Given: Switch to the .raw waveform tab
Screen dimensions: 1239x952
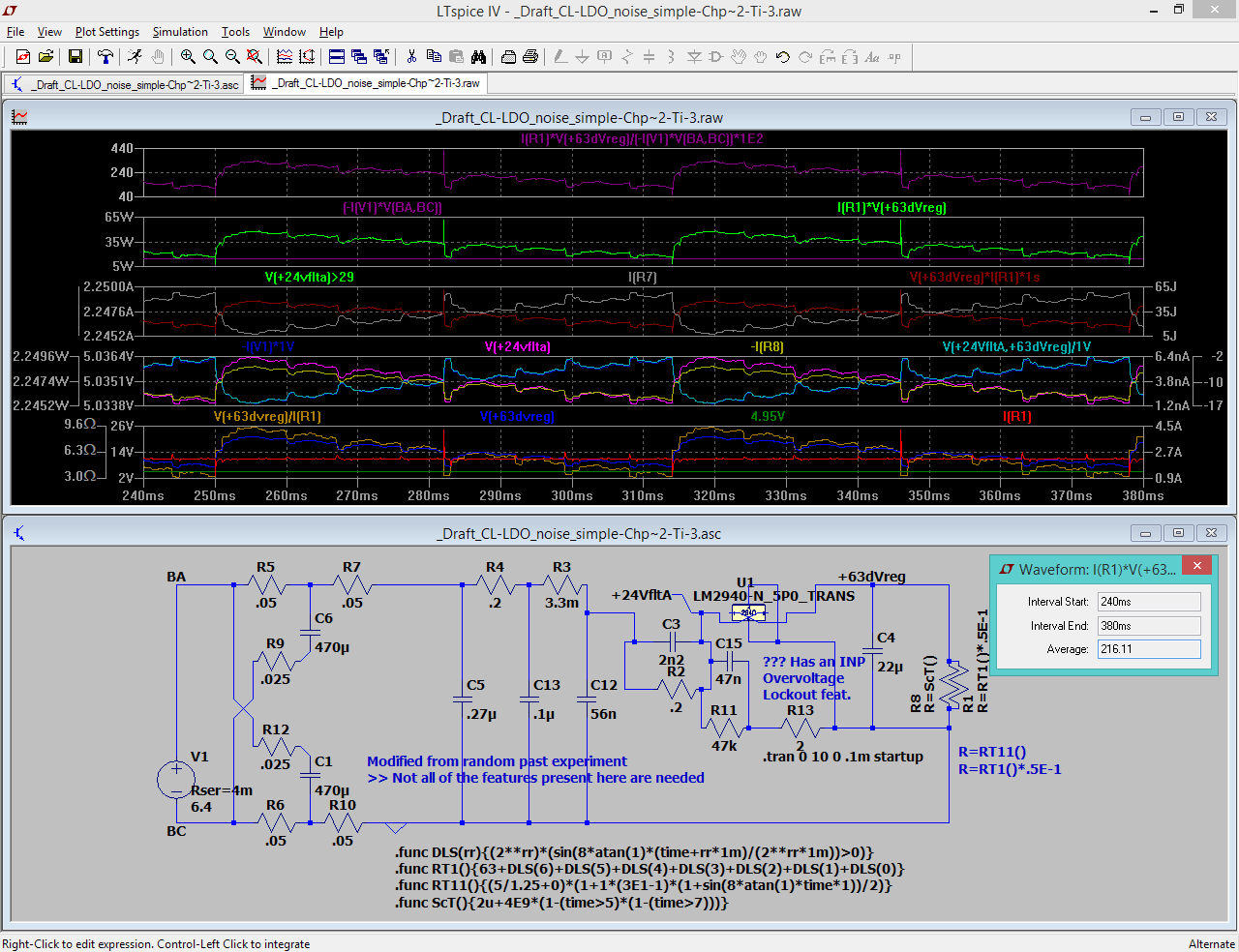Looking at the screenshot, I should (366, 83).
